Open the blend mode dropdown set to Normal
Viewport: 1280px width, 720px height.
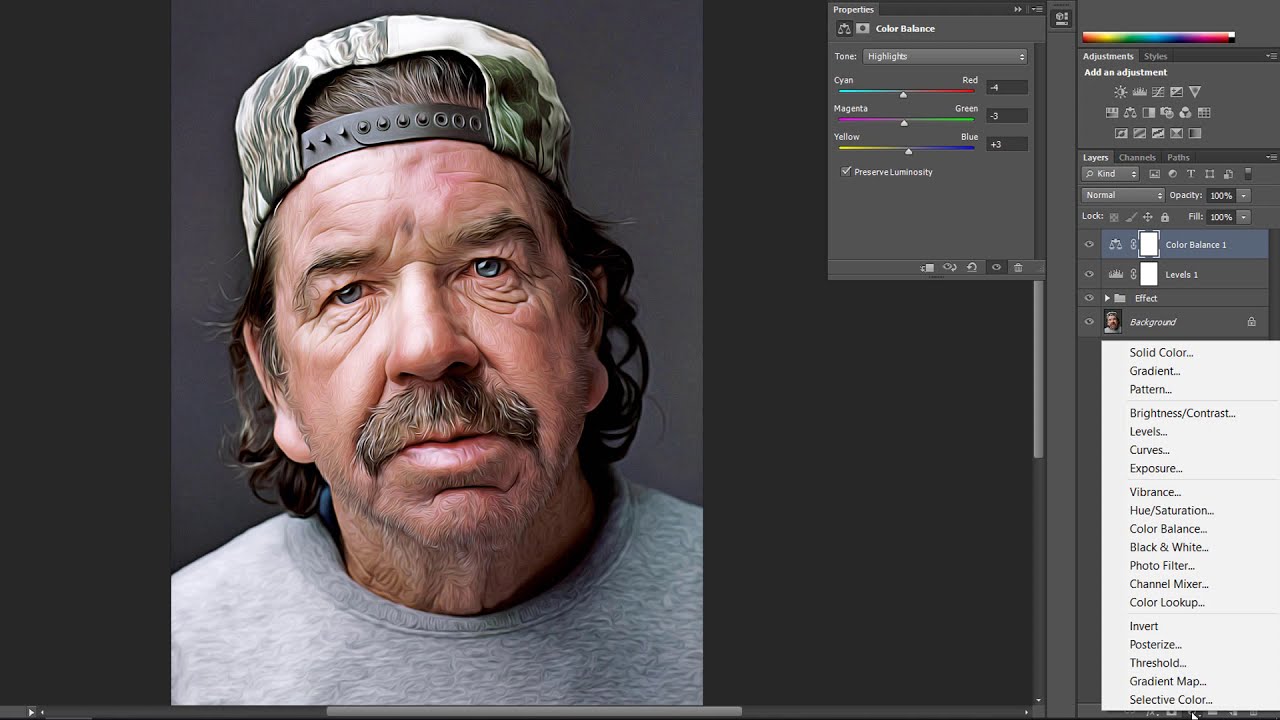click(x=1123, y=195)
